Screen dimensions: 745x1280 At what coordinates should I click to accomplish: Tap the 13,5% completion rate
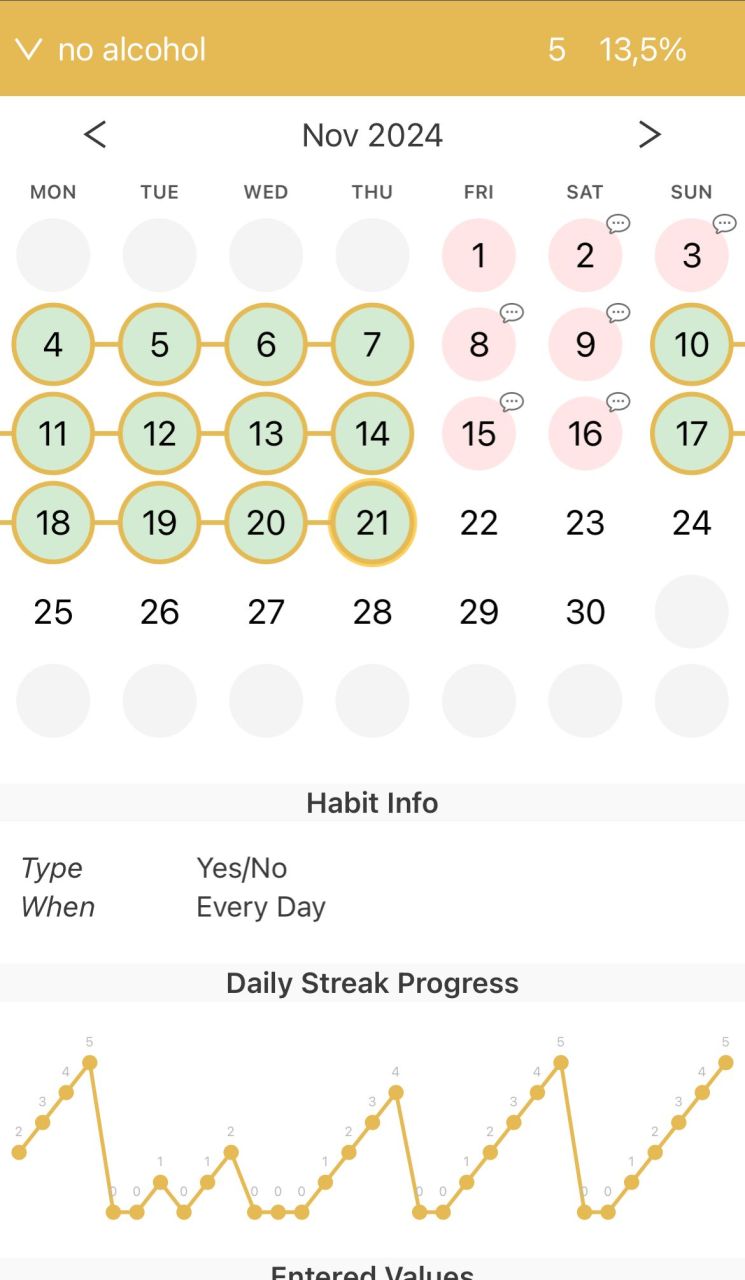pos(642,49)
